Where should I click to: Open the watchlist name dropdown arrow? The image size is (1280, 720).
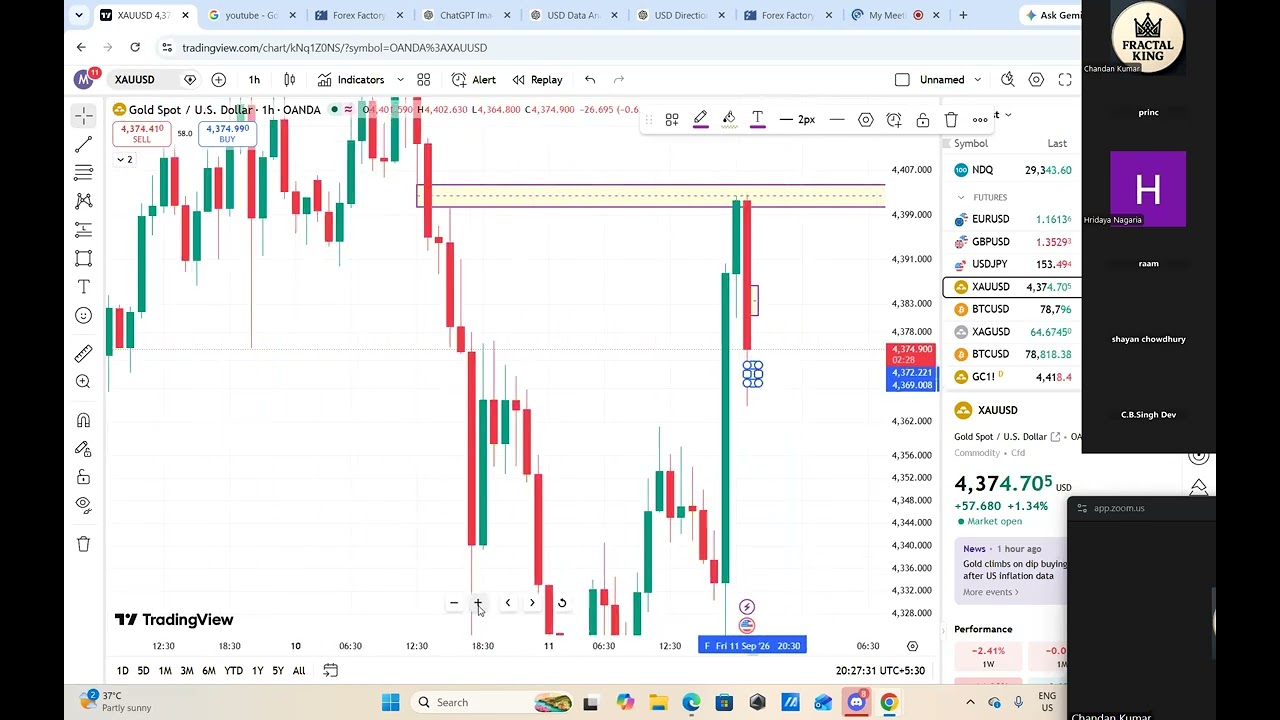[1008, 115]
